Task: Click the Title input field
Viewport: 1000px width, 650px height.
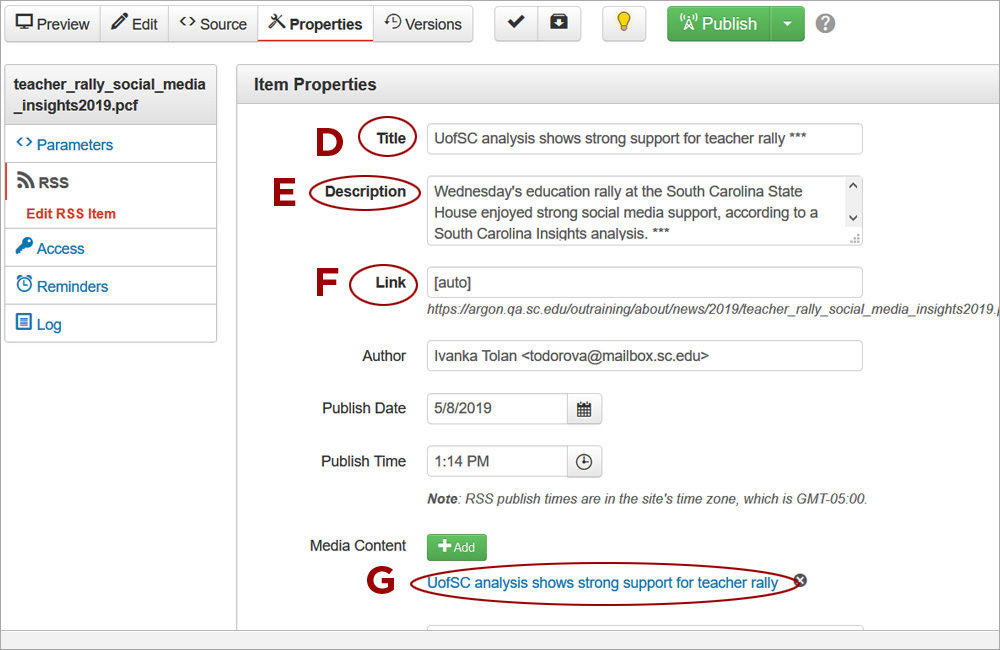Action: tap(645, 138)
